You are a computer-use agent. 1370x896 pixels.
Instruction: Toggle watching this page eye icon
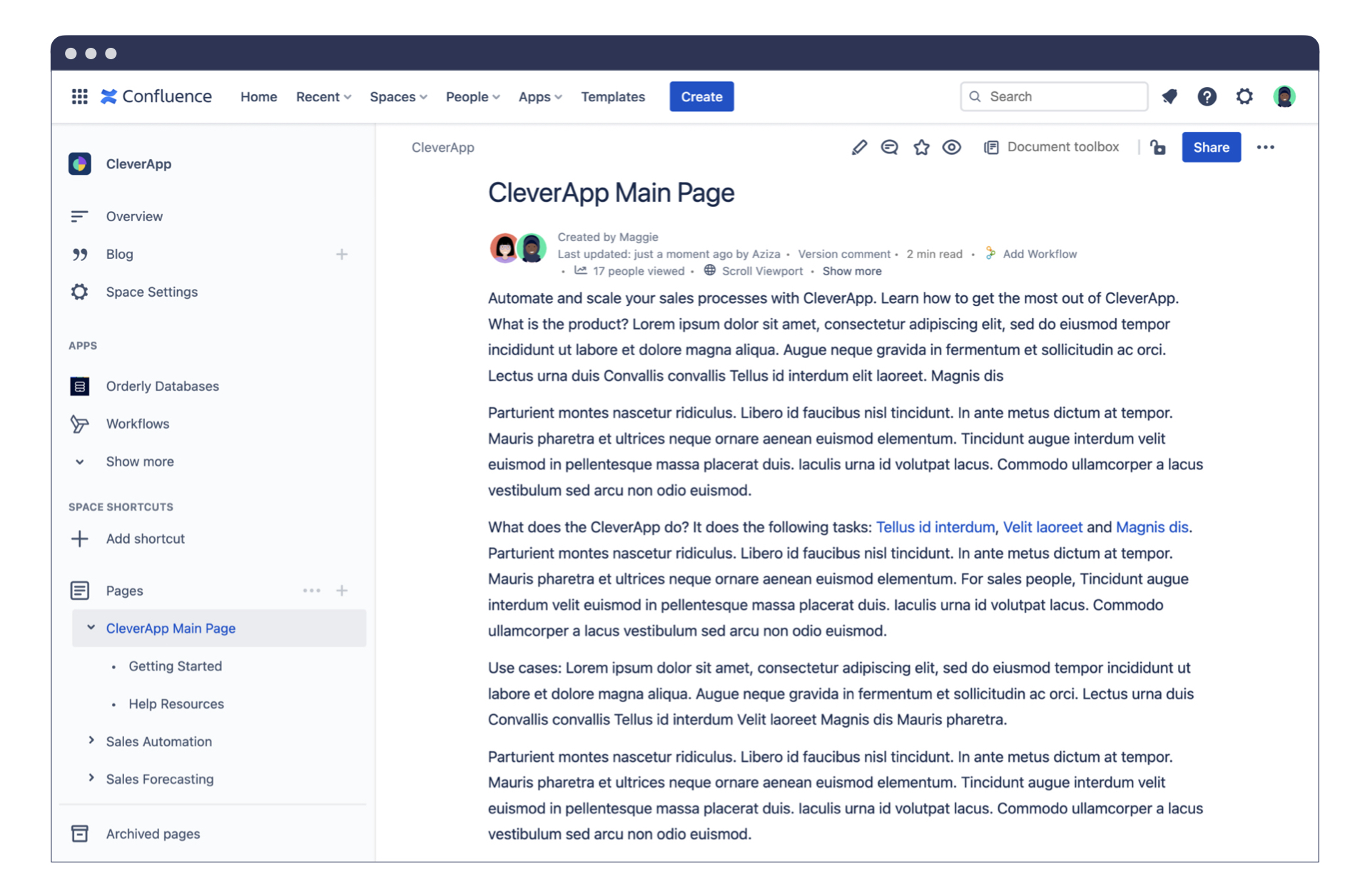point(952,147)
